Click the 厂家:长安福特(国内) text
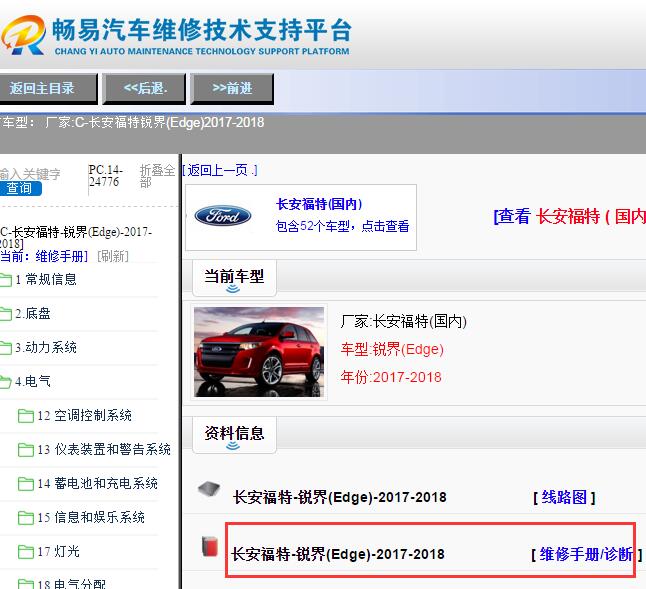The image size is (646, 589). tap(403, 321)
